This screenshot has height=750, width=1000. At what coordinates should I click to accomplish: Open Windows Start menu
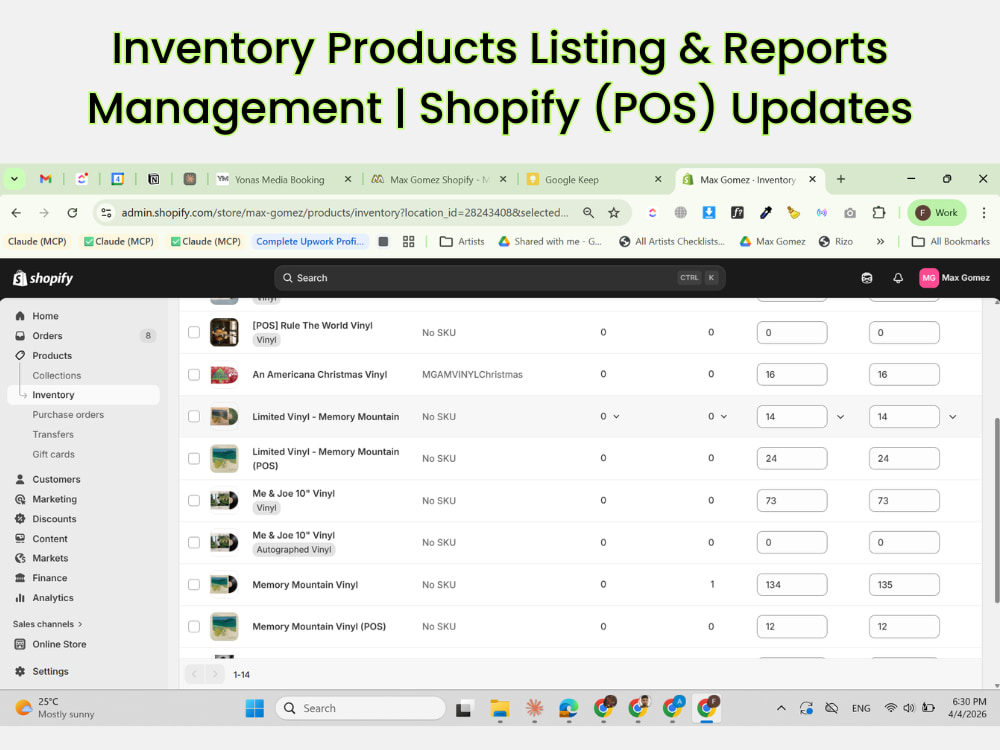(254, 708)
